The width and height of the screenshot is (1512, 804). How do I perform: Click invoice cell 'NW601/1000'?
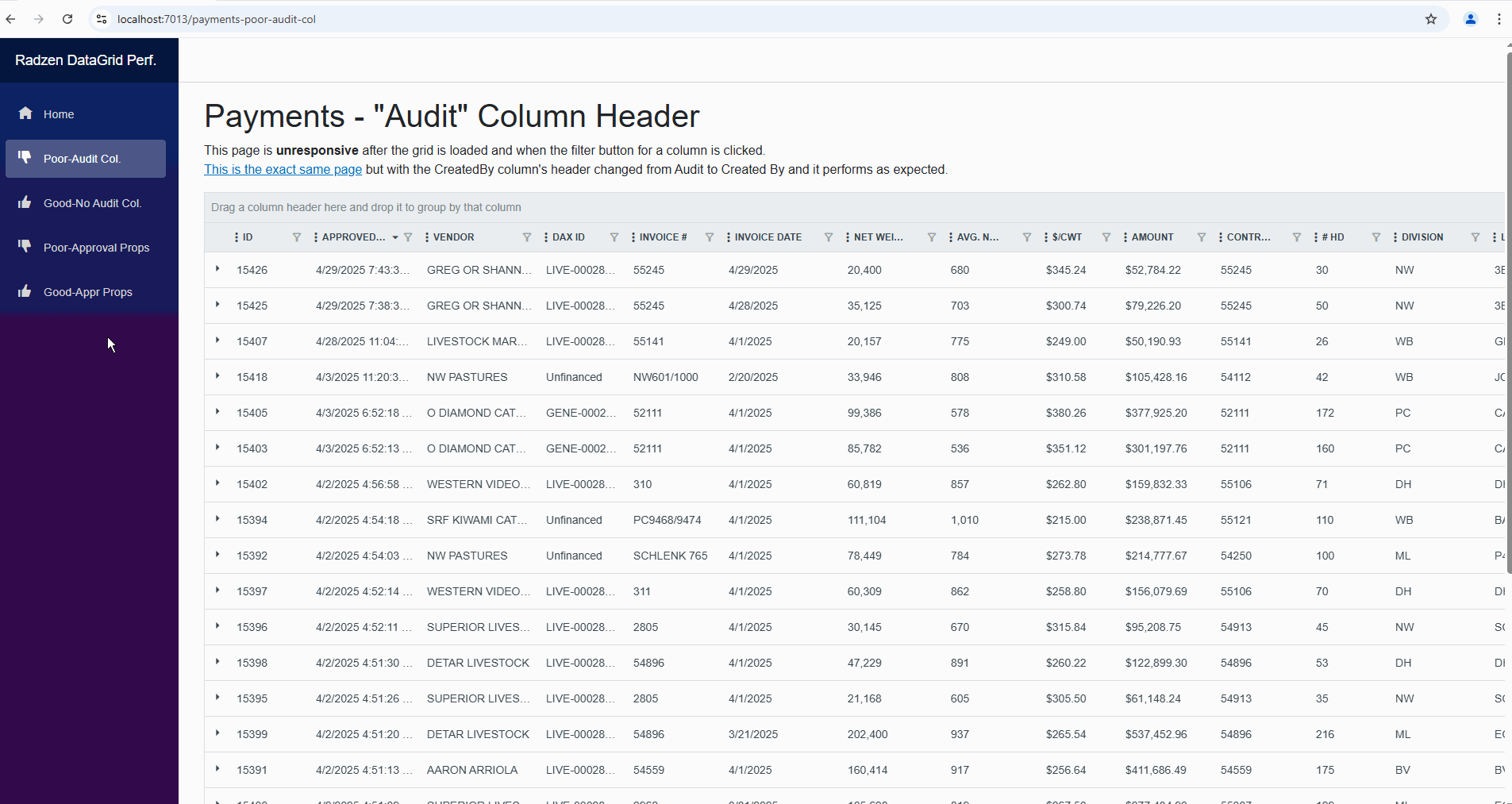[666, 377]
